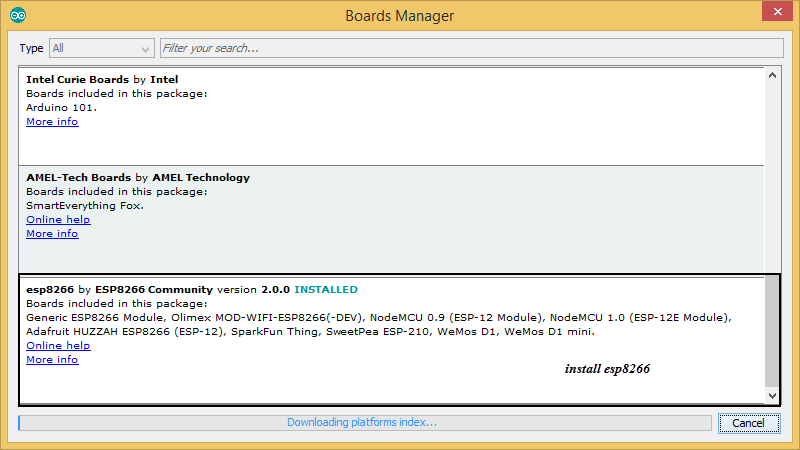Open Online help for AMEL-Tech Boards
The image size is (800, 450).
tap(58, 219)
